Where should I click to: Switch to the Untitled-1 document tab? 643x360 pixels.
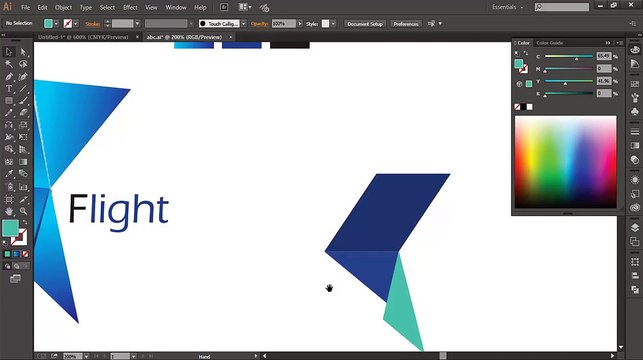tap(83, 37)
